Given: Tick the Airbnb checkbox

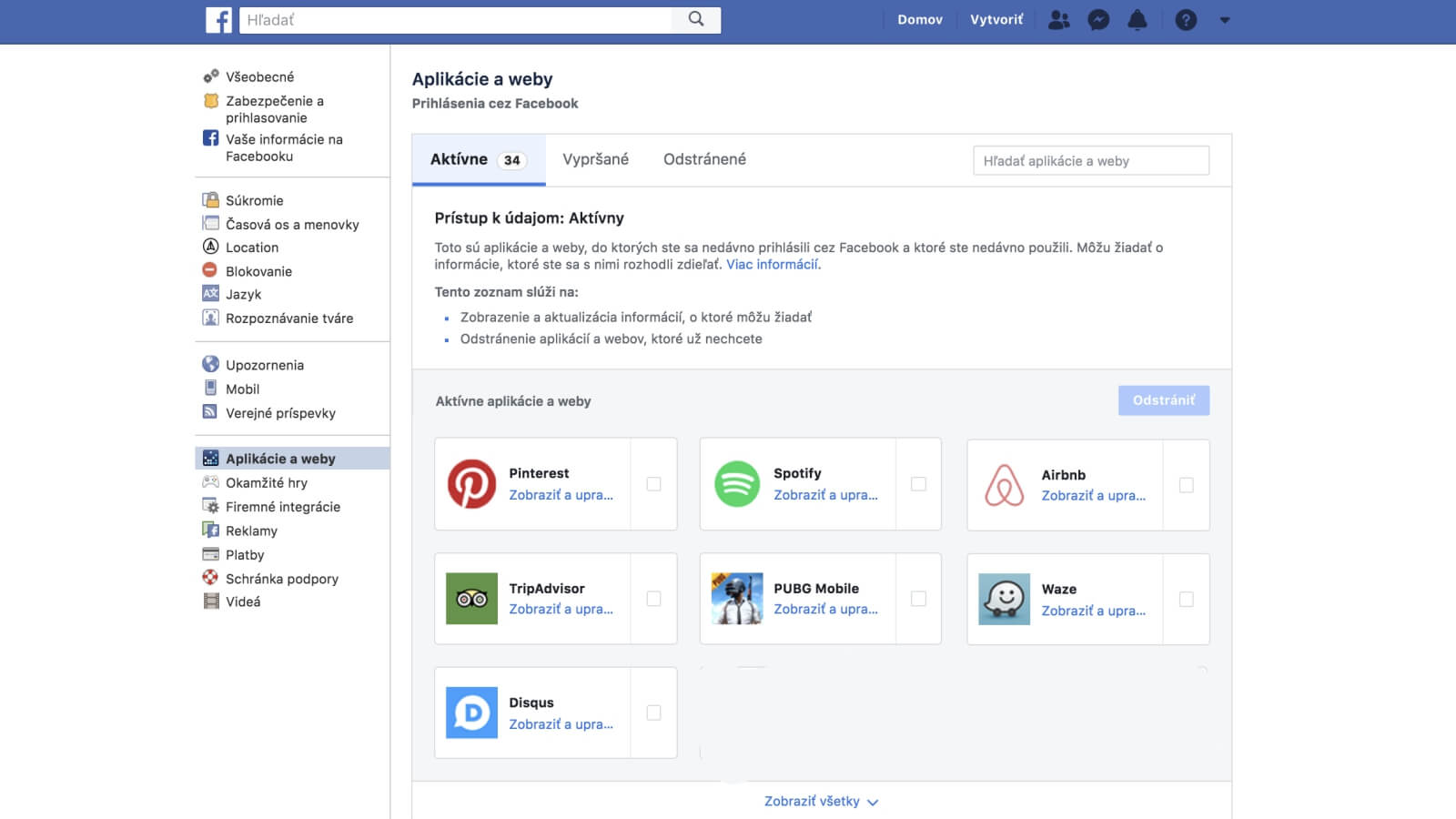Looking at the screenshot, I should pos(1186,485).
